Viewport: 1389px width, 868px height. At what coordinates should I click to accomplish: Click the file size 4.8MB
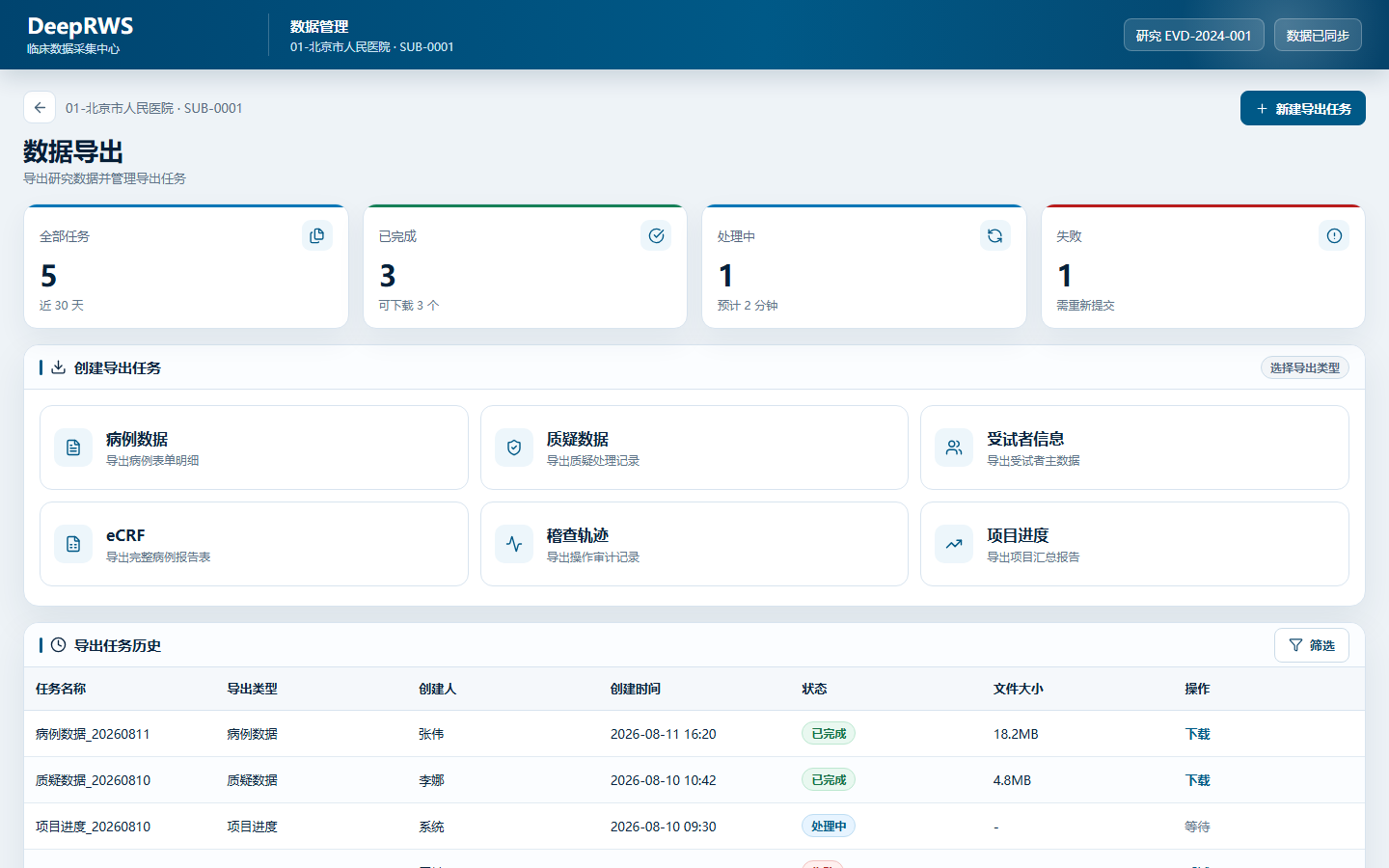(x=1012, y=780)
